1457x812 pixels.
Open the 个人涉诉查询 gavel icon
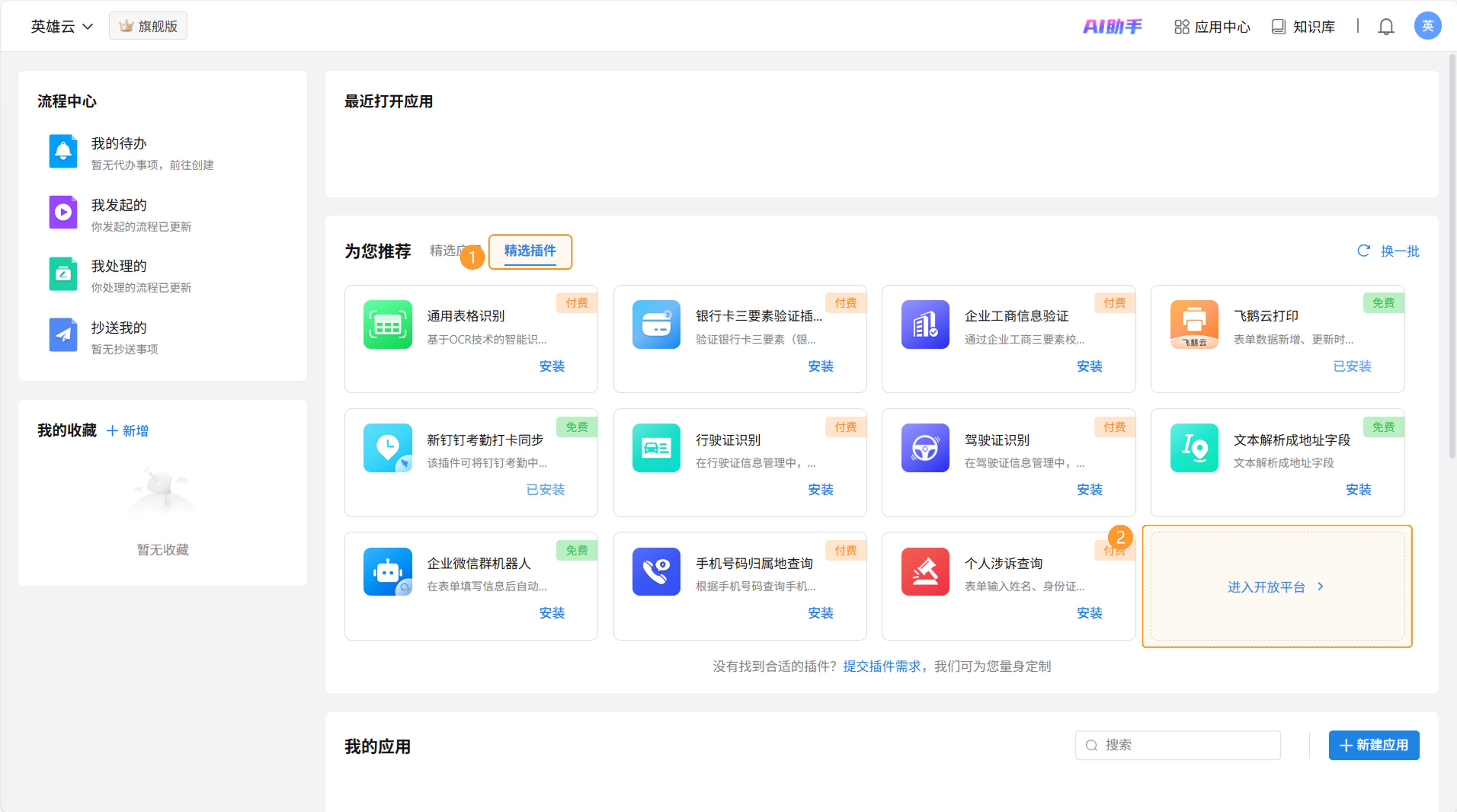tap(925, 571)
